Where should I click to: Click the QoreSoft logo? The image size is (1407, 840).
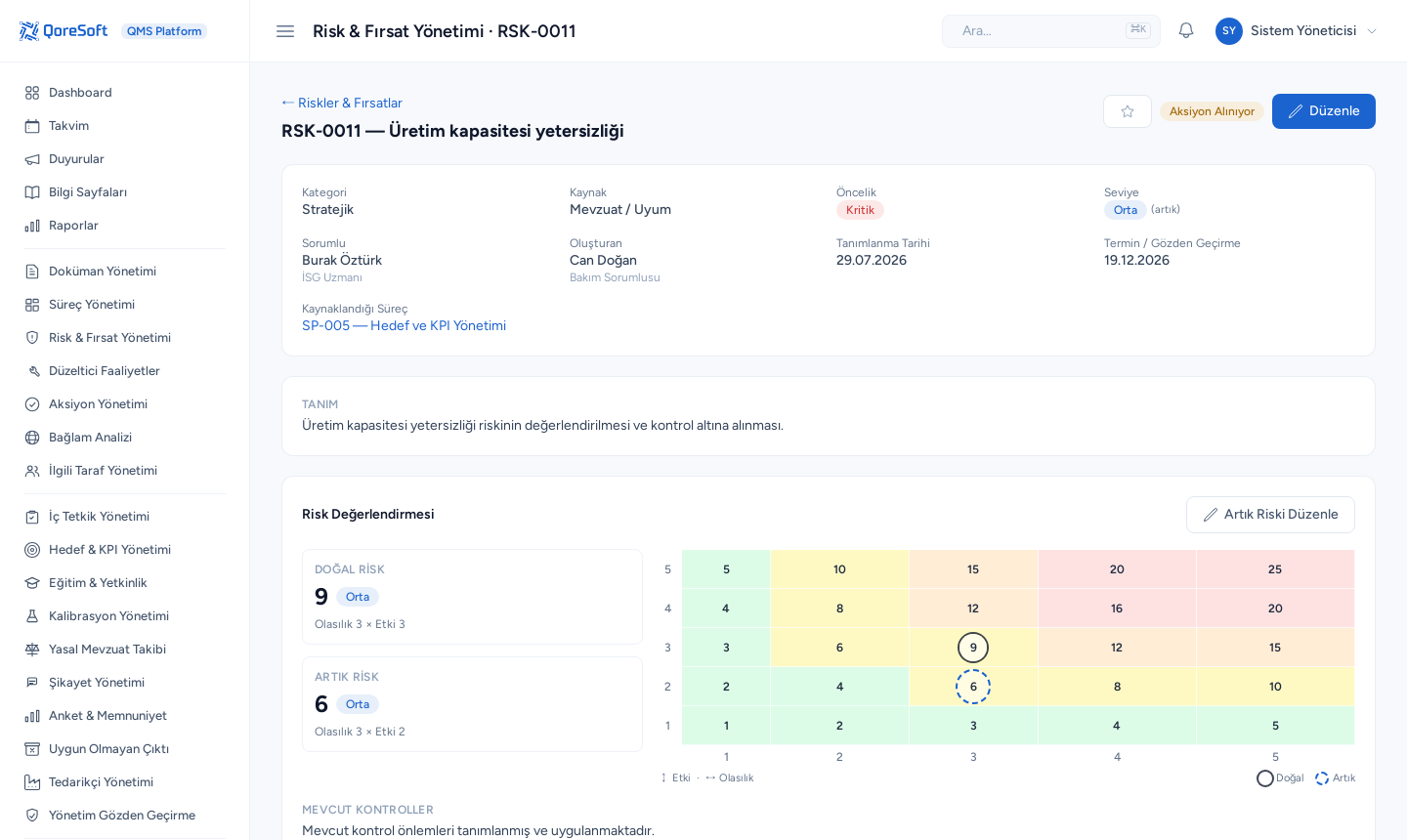64,31
